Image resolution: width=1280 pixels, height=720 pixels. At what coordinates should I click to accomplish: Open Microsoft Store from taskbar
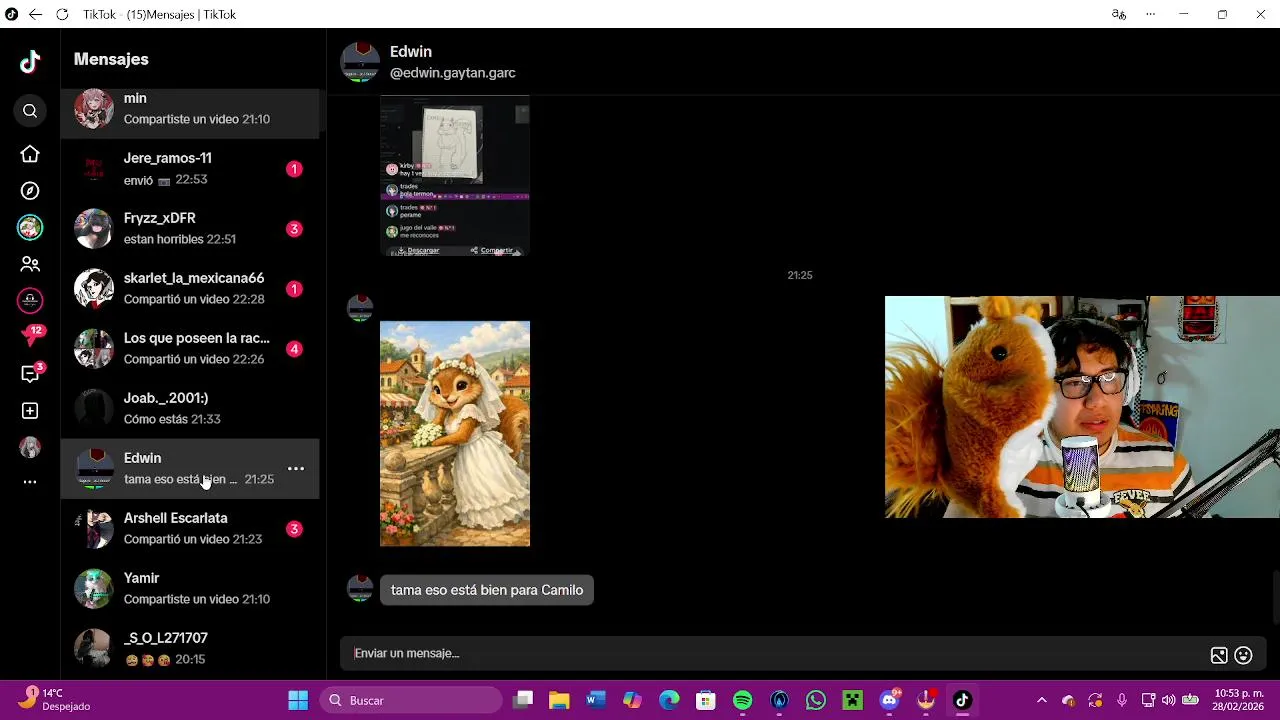pyautogui.click(x=706, y=700)
